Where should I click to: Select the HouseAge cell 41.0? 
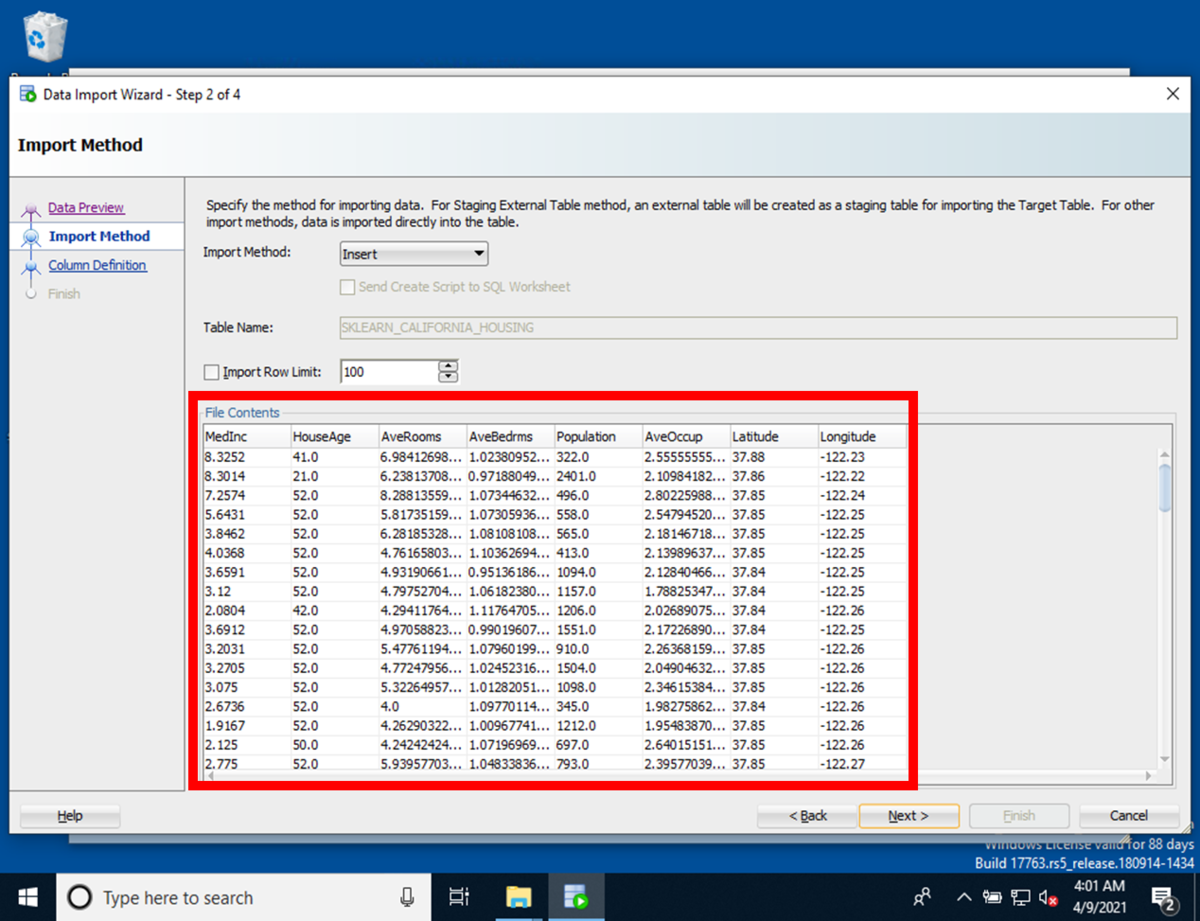[334, 457]
